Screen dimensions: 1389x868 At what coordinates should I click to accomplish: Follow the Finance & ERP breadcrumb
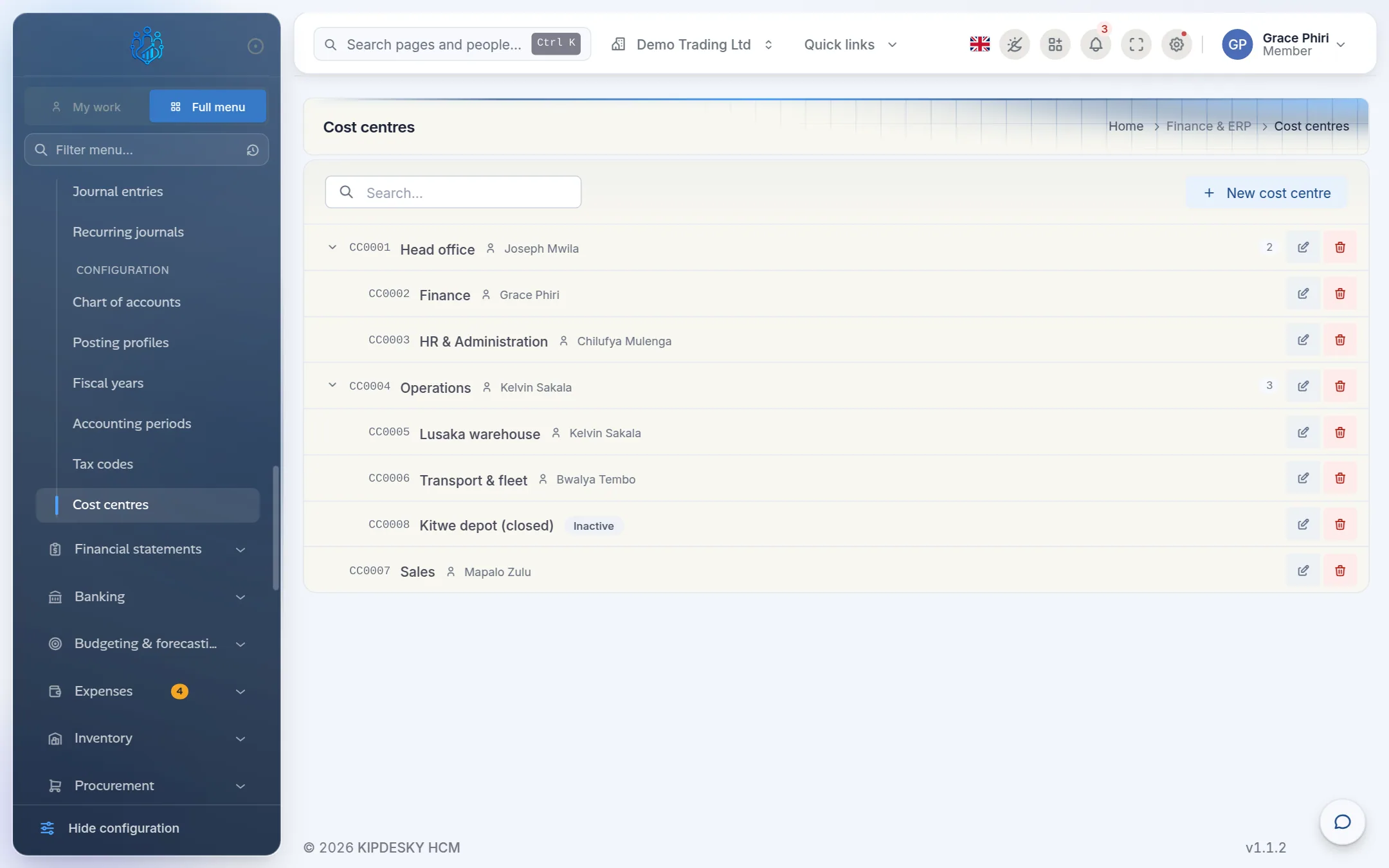pos(1209,126)
